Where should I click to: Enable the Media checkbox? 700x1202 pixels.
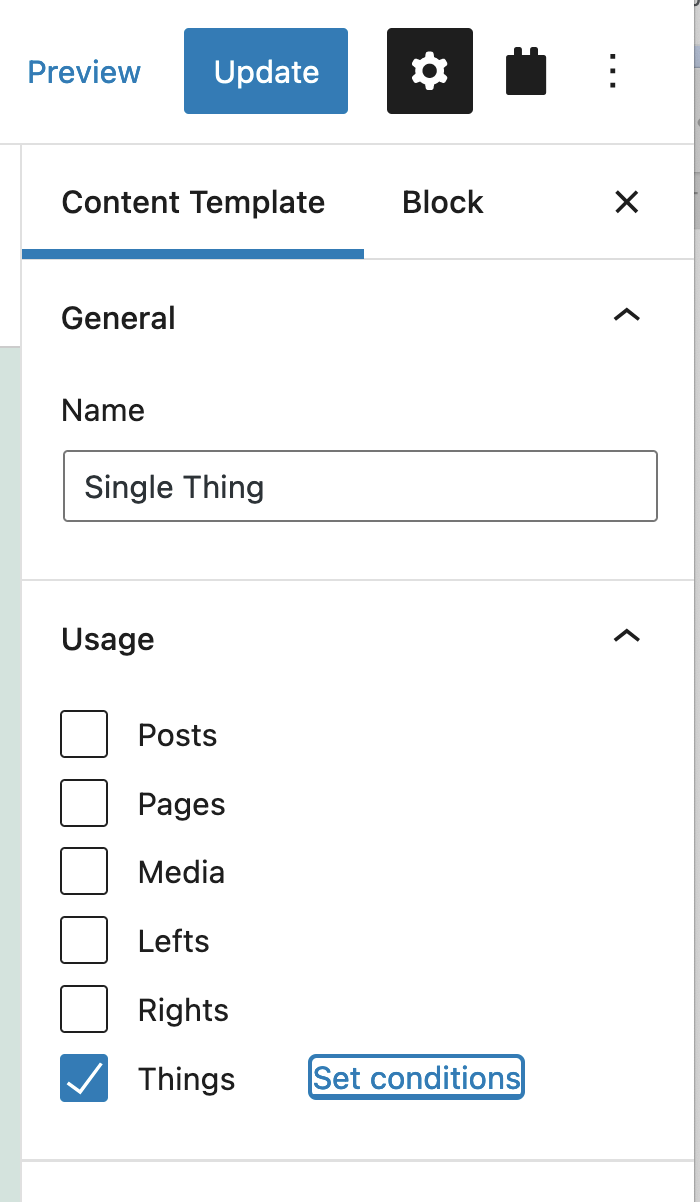[x=84, y=871]
